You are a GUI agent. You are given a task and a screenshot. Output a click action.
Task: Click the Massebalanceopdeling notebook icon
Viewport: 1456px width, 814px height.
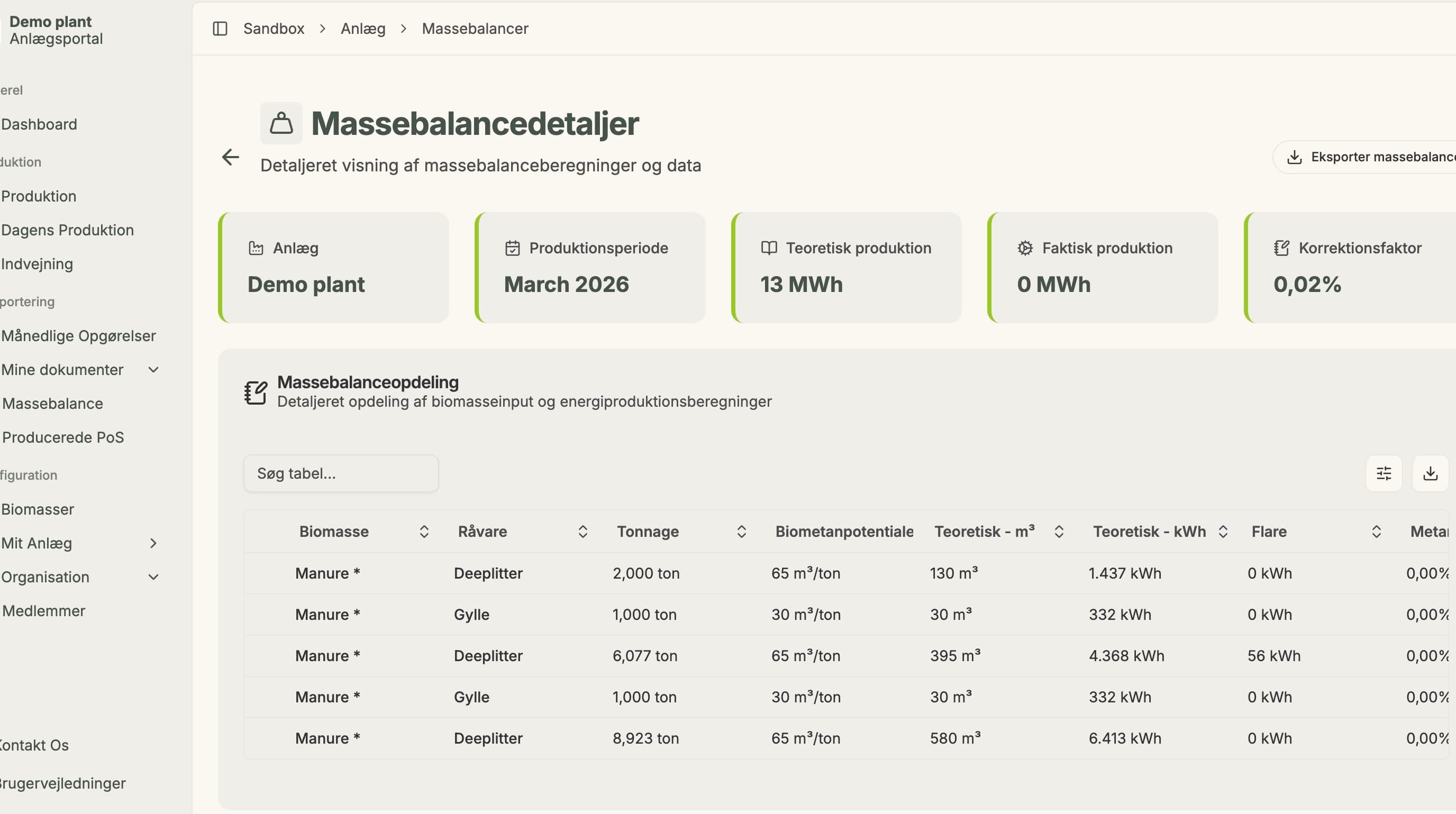[x=256, y=392]
